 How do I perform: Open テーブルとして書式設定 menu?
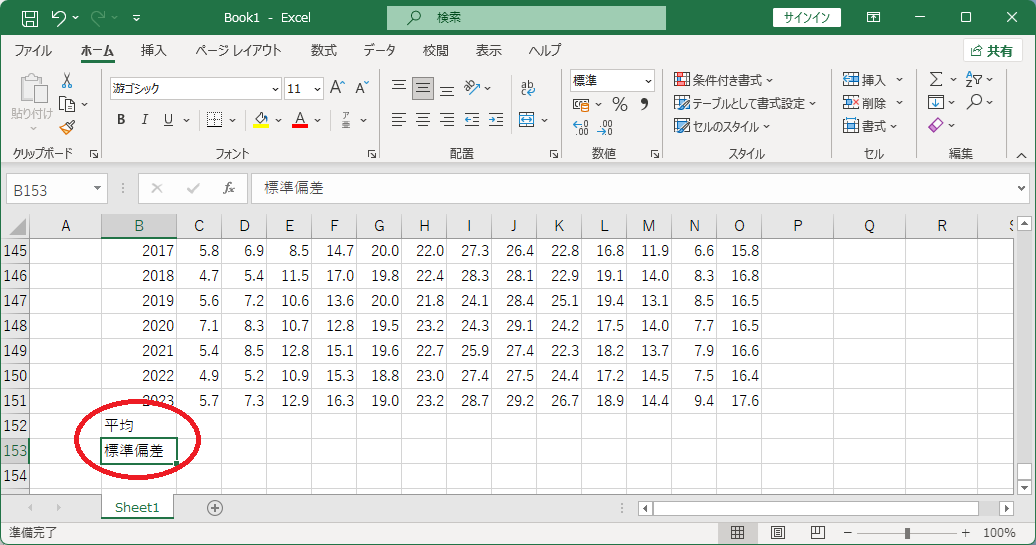pyautogui.click(x=745, y=103)
